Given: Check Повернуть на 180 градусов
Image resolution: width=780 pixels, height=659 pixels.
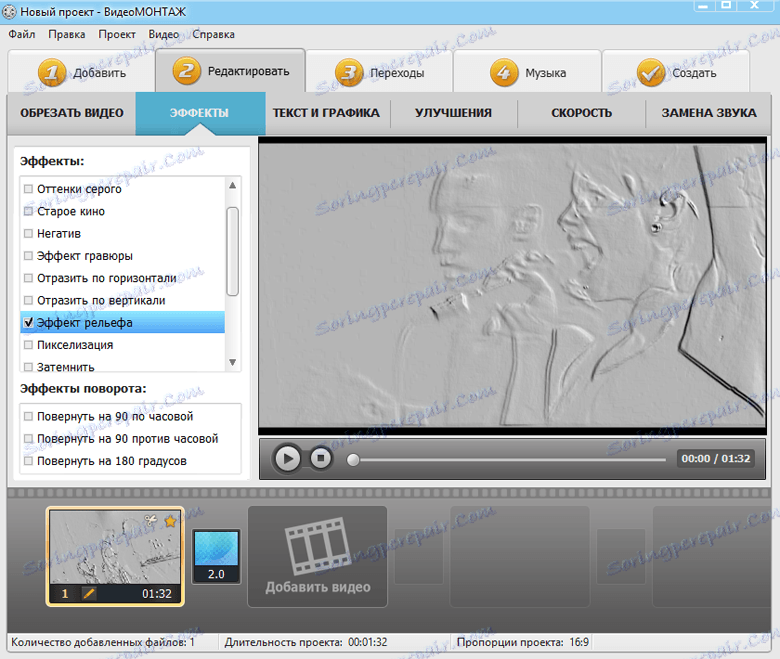Looking at the screenshot, I should (28, 461).
